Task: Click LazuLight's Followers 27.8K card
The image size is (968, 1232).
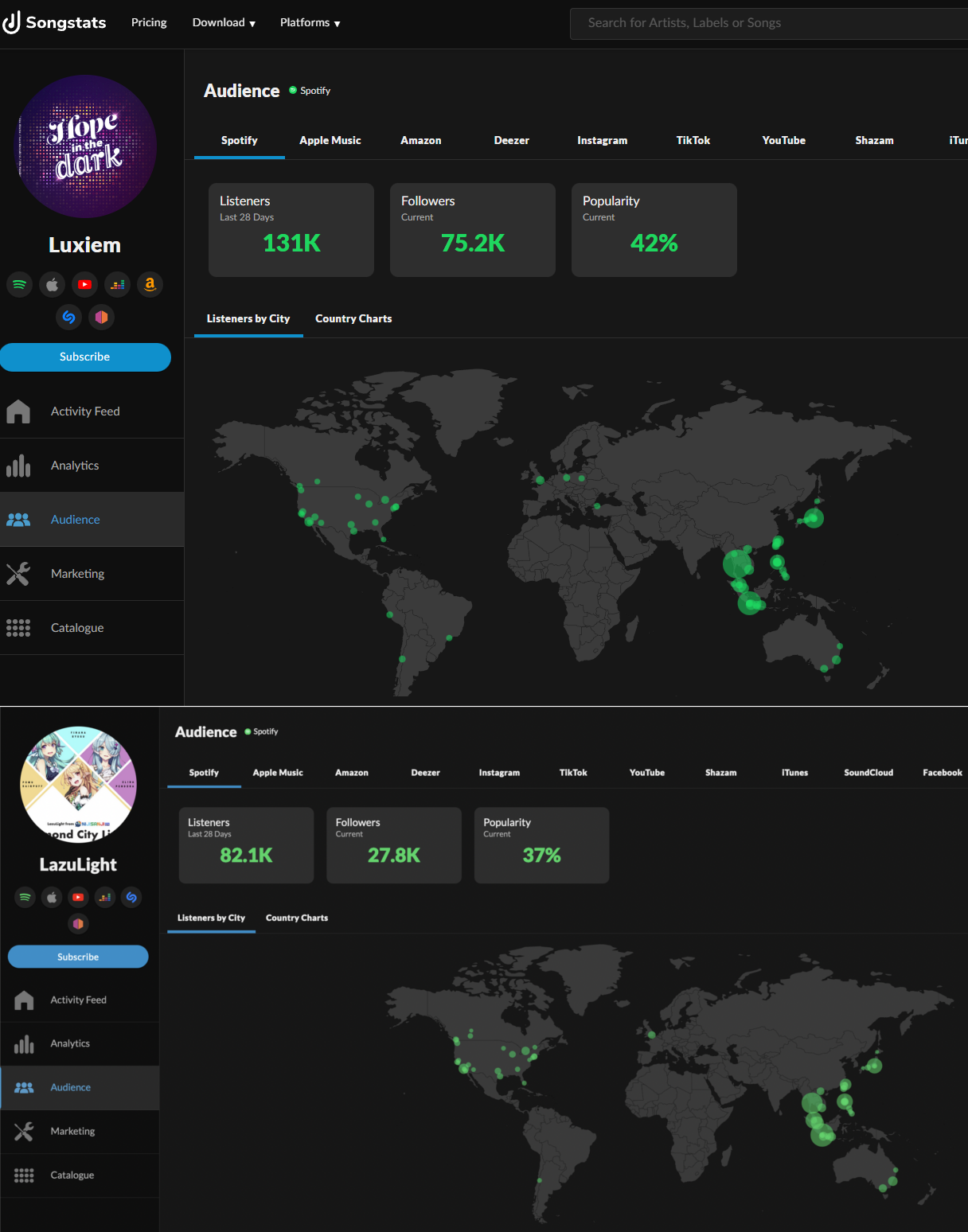Action: (394, 845)
